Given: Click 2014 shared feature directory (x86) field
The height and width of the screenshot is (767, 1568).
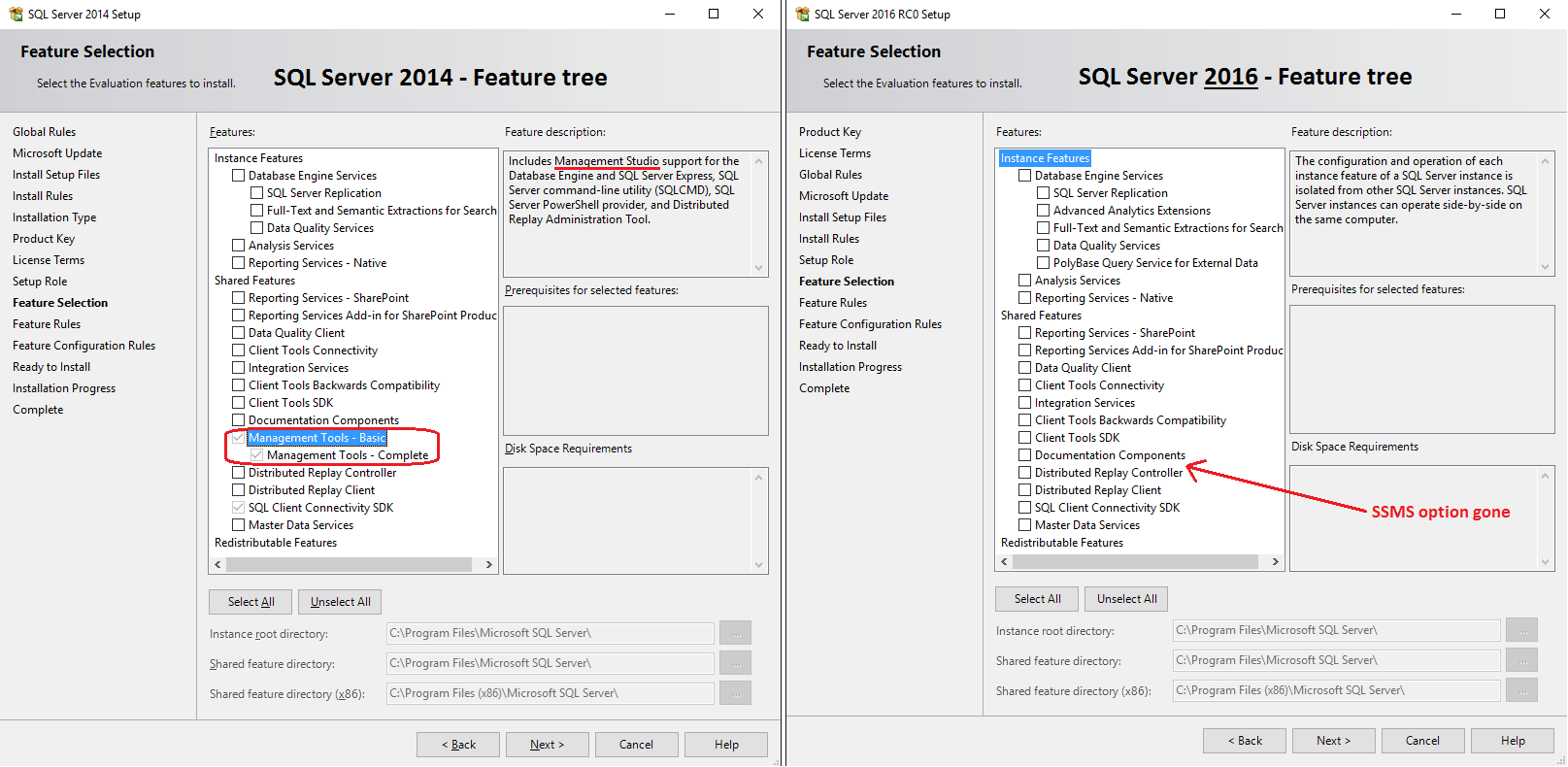Looking at the screenshot, I should [550, 693].
